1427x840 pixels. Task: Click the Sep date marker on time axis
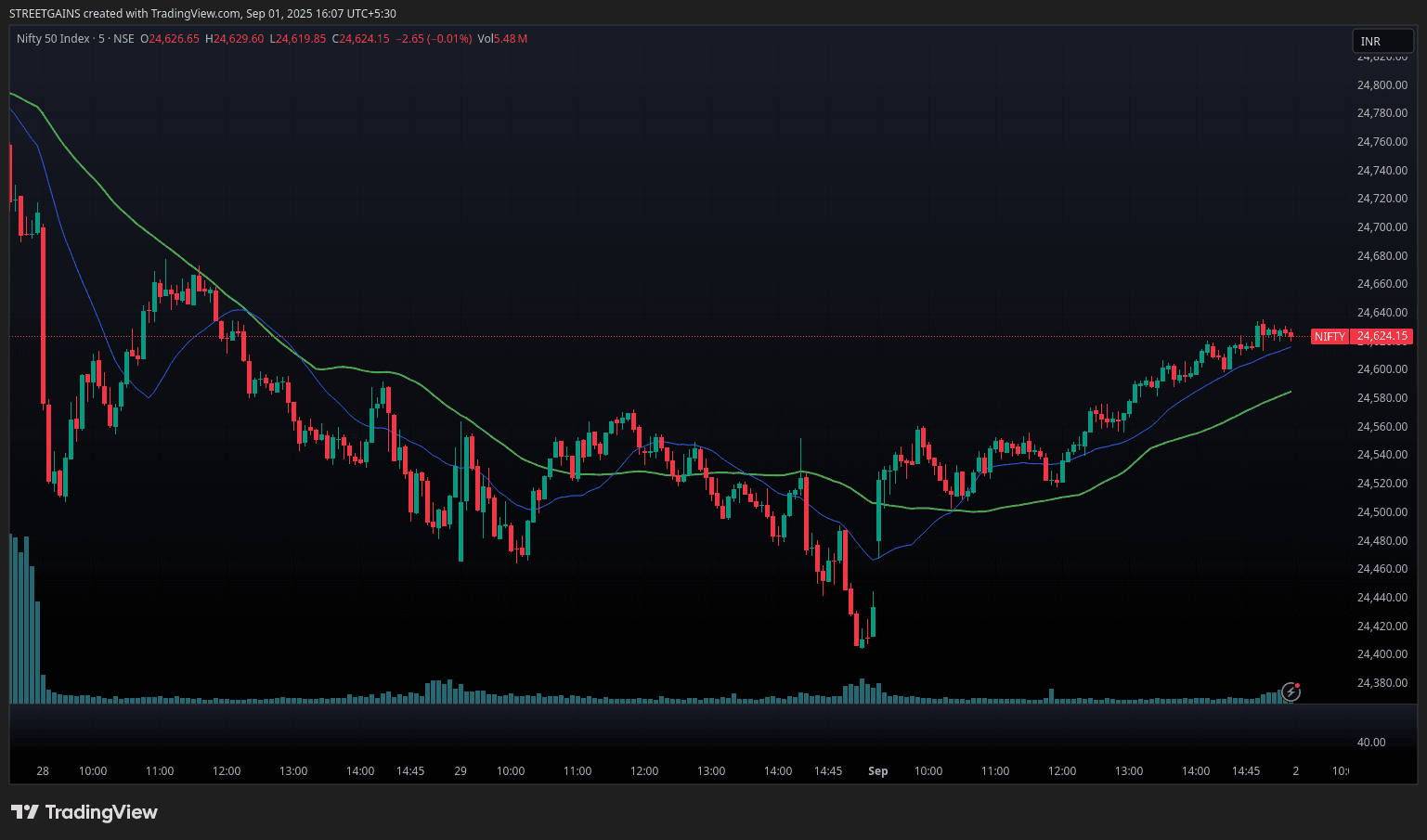point(877,771)
